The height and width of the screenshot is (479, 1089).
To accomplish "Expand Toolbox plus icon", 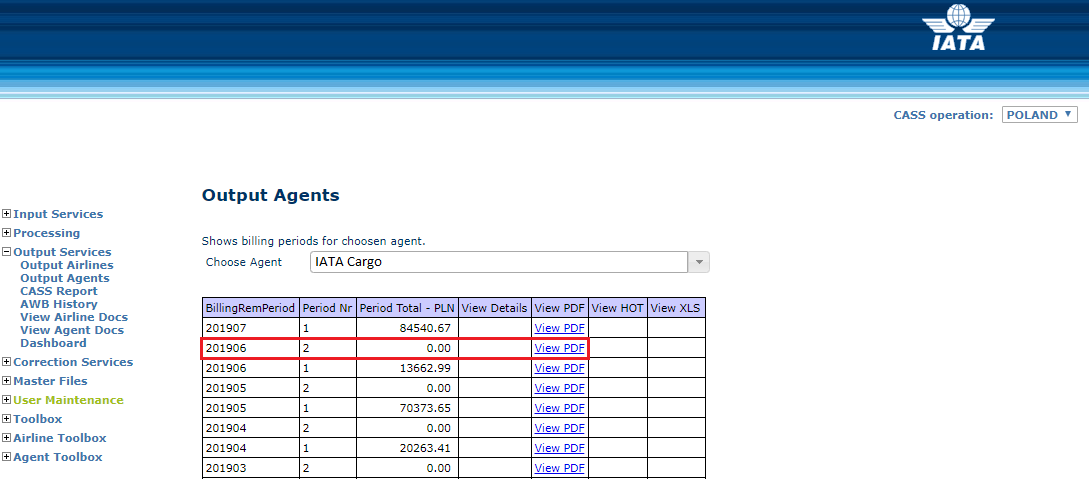I will click(7, 419).
